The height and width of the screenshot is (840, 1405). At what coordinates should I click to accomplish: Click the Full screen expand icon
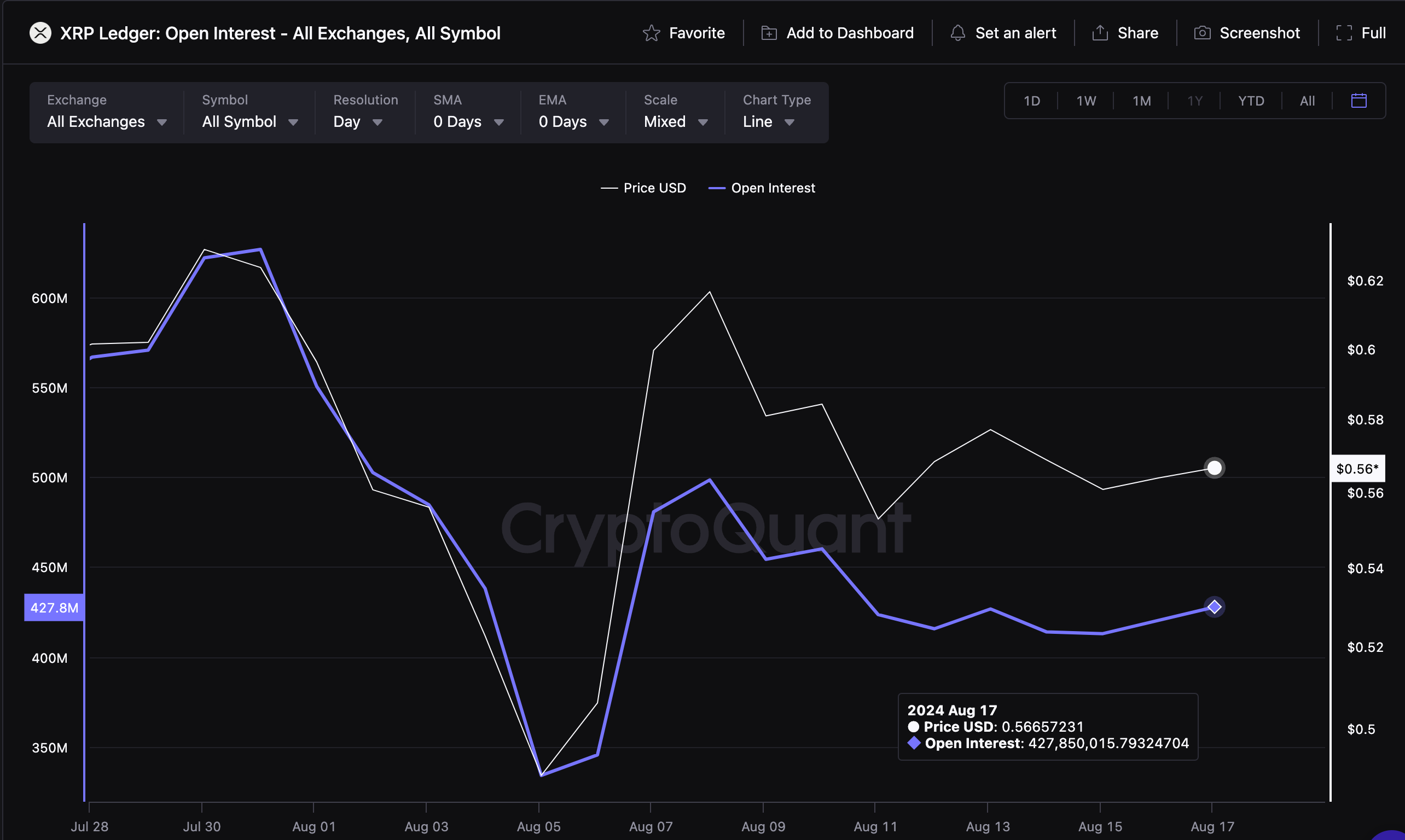tap(1344, 33)
